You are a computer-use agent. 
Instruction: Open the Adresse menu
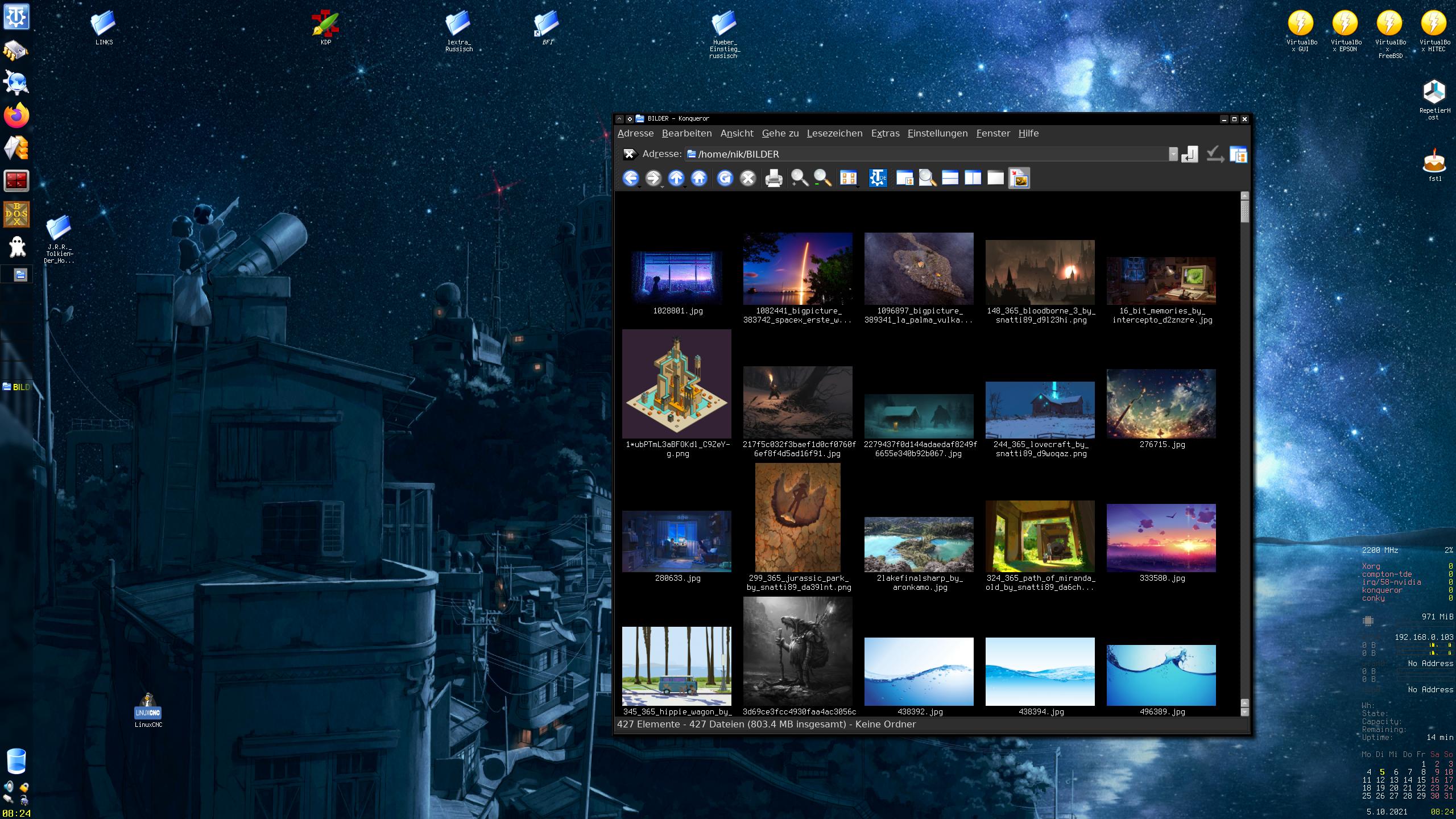(635, 134)
